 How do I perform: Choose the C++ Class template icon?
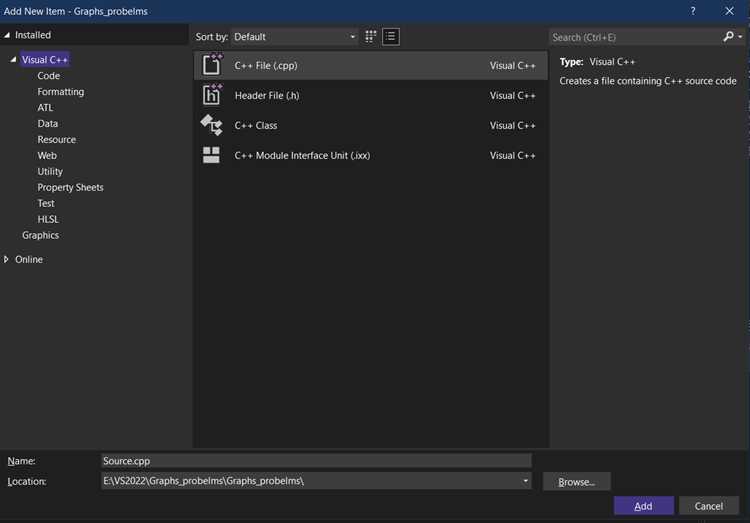tap(211, 125)
